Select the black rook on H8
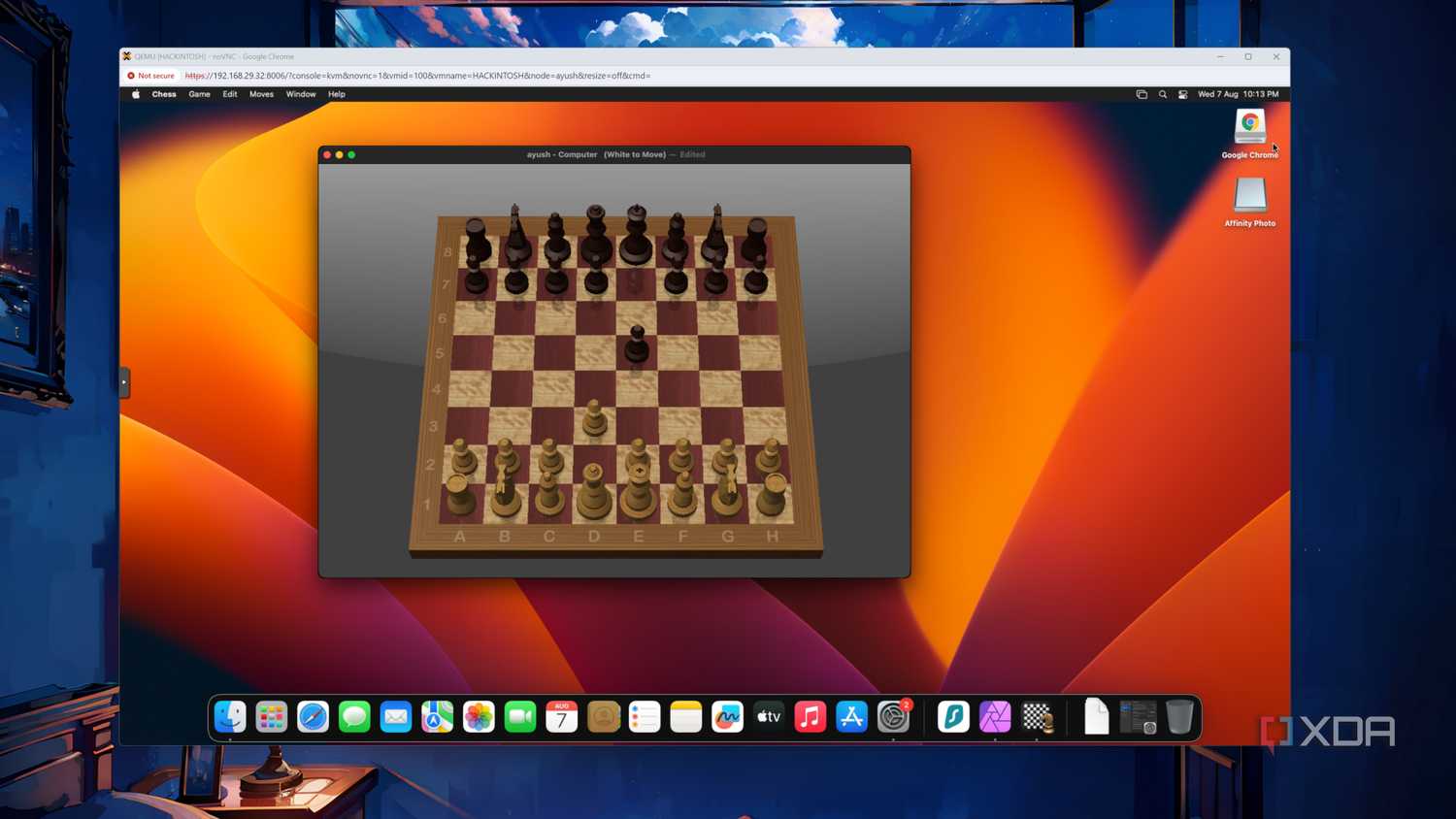The height and width of the screenshot is (819, 1456). 756,239
